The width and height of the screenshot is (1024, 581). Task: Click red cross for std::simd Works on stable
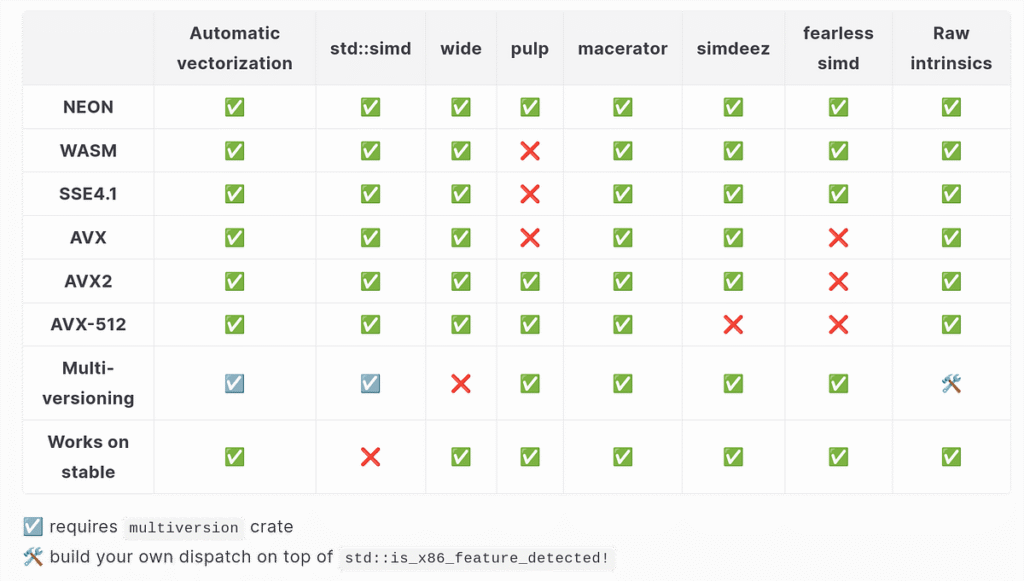tap(371, 457)
